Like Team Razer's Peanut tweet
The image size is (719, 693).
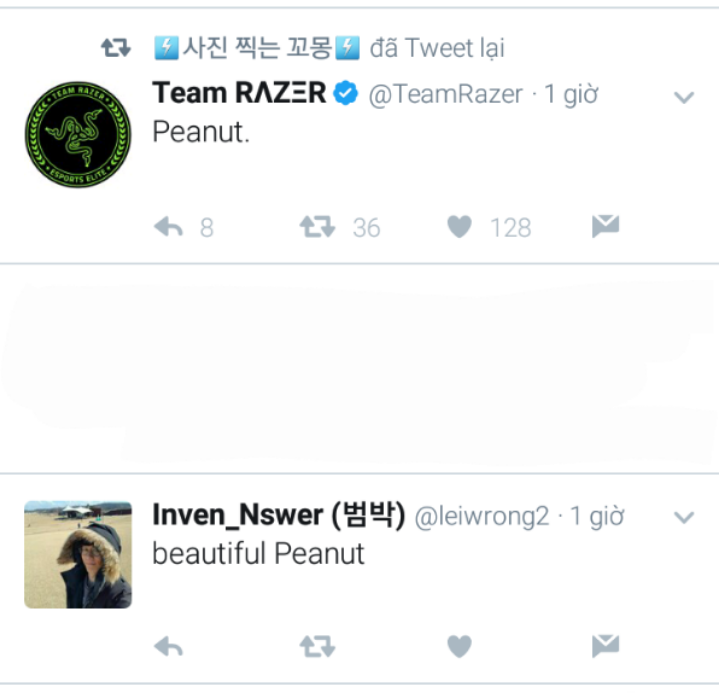(459, 228)
